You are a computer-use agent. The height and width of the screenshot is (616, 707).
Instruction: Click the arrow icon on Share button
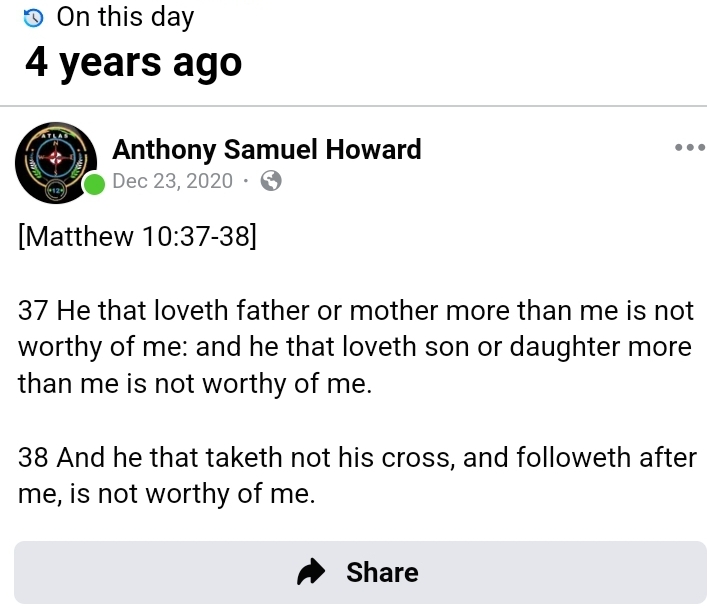pos(313,572)
